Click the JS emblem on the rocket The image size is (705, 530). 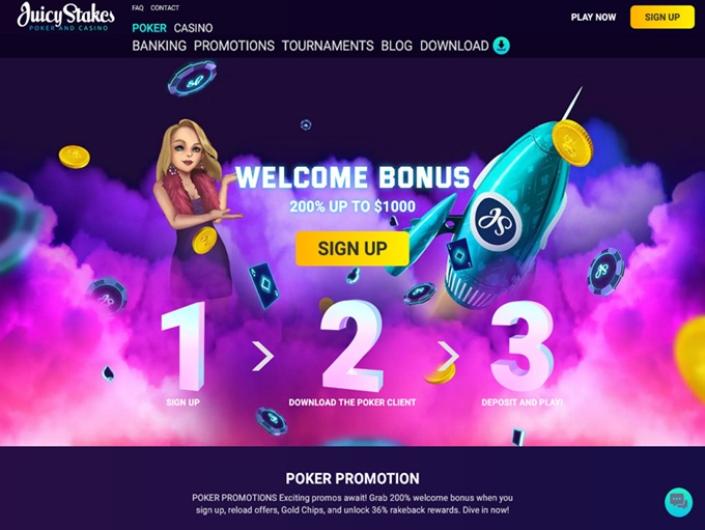tap(496, 221)
